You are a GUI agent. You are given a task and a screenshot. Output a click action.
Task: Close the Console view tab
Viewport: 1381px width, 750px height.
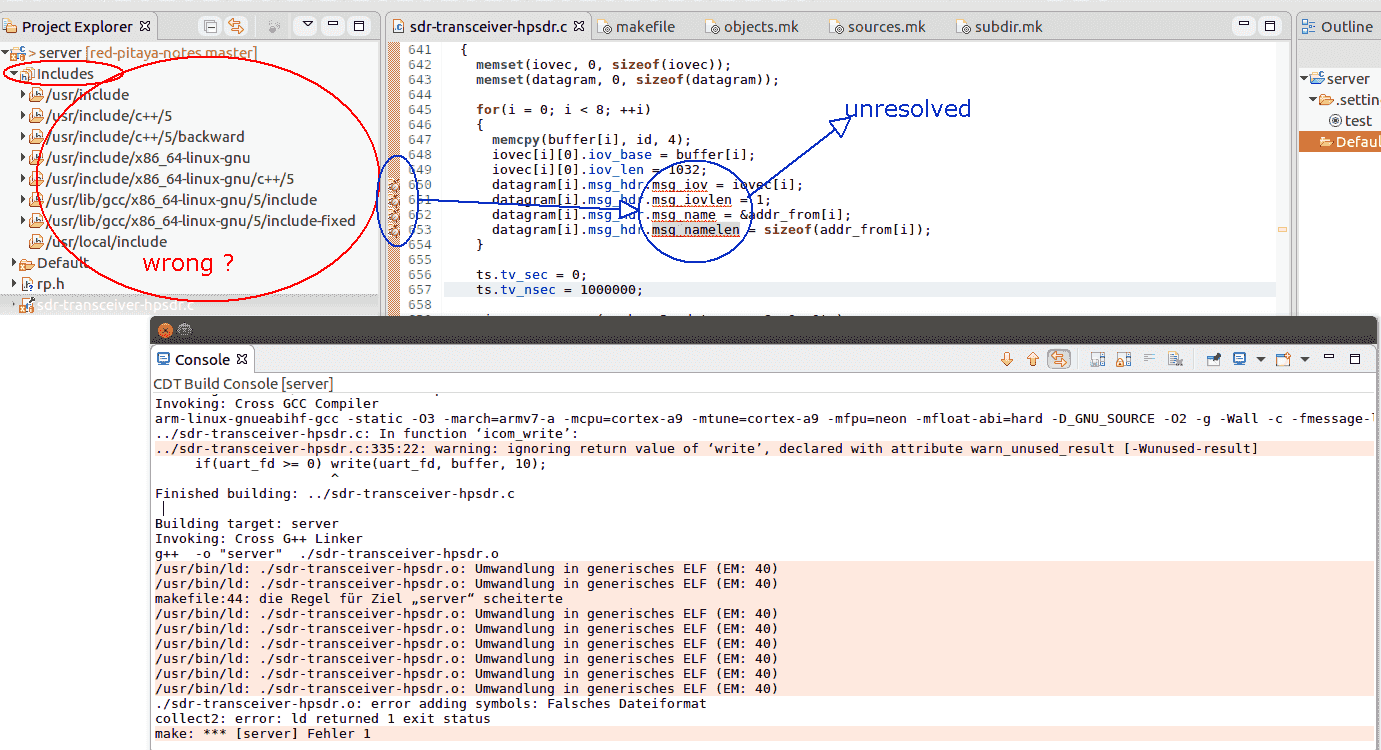[242, 359]
